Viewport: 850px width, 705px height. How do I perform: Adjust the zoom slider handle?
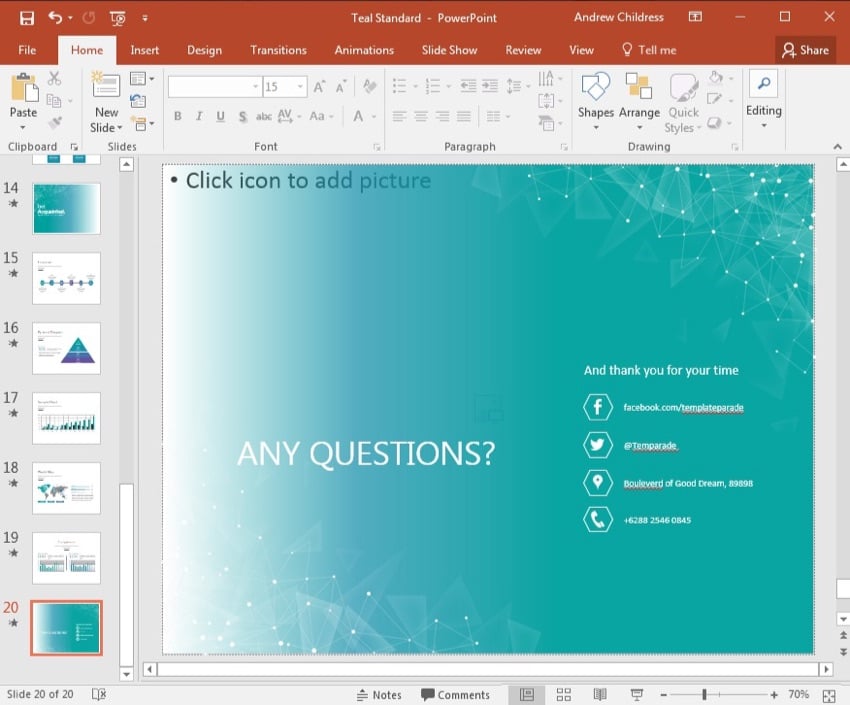tap(704, 694)
